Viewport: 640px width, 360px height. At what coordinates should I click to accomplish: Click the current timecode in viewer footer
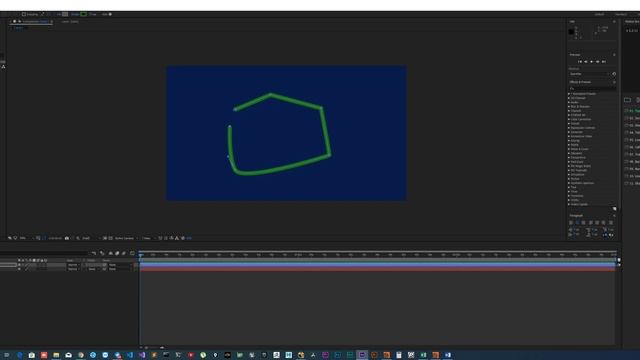pyautogui.click(x=55, y=238)
